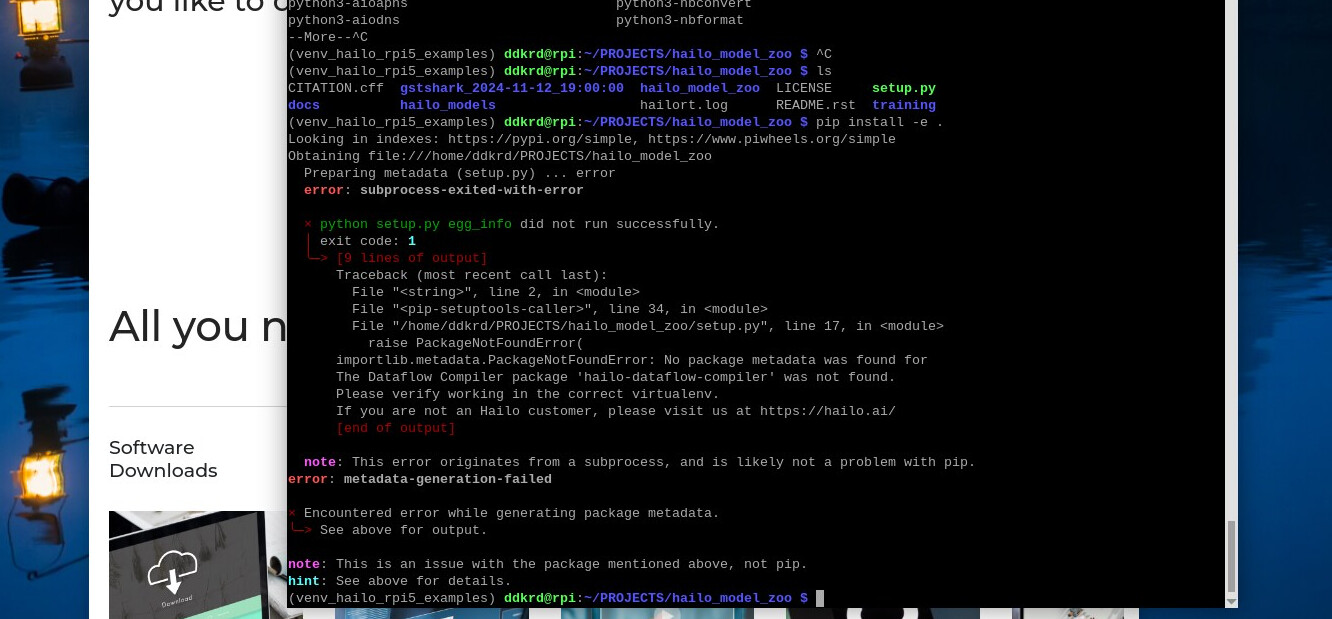Screen dimensions: 1332x619
Task: Click the "pip install -e ." command text
Action: pyautogui.click(x=879, y=122)
